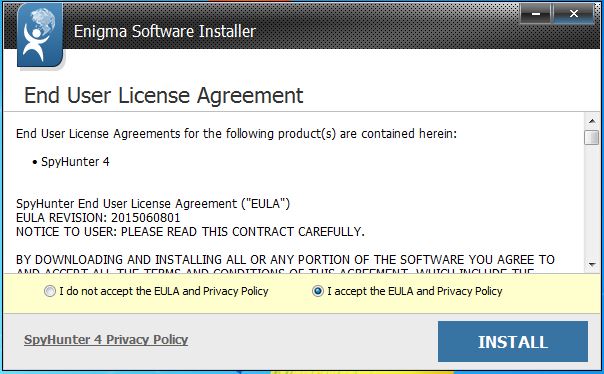This screenshot has height=374, width=604.
Task: Click the 'Enigma Software Installer' title text
Action: [165, 31]
